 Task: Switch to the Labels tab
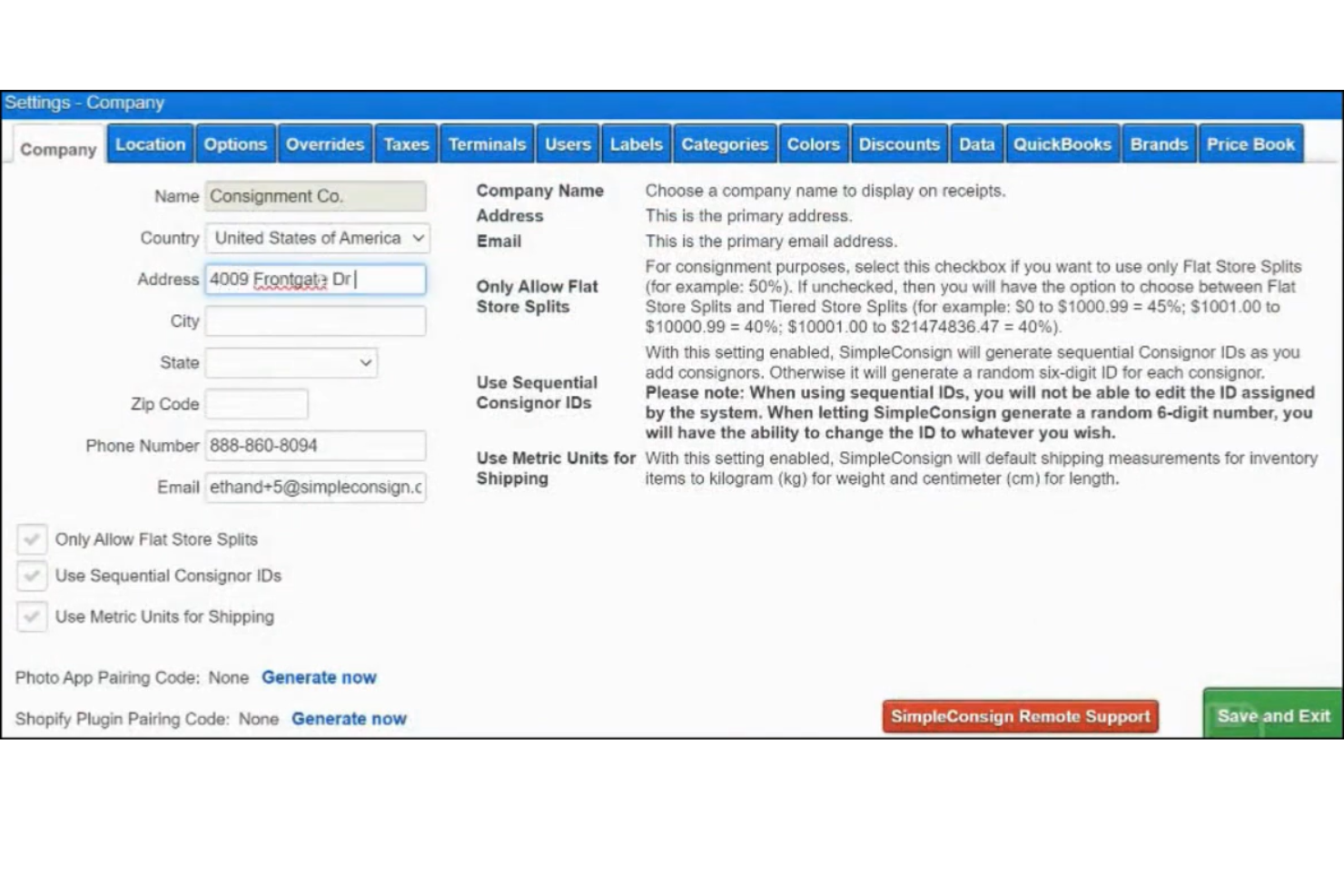tap(636, 143)
